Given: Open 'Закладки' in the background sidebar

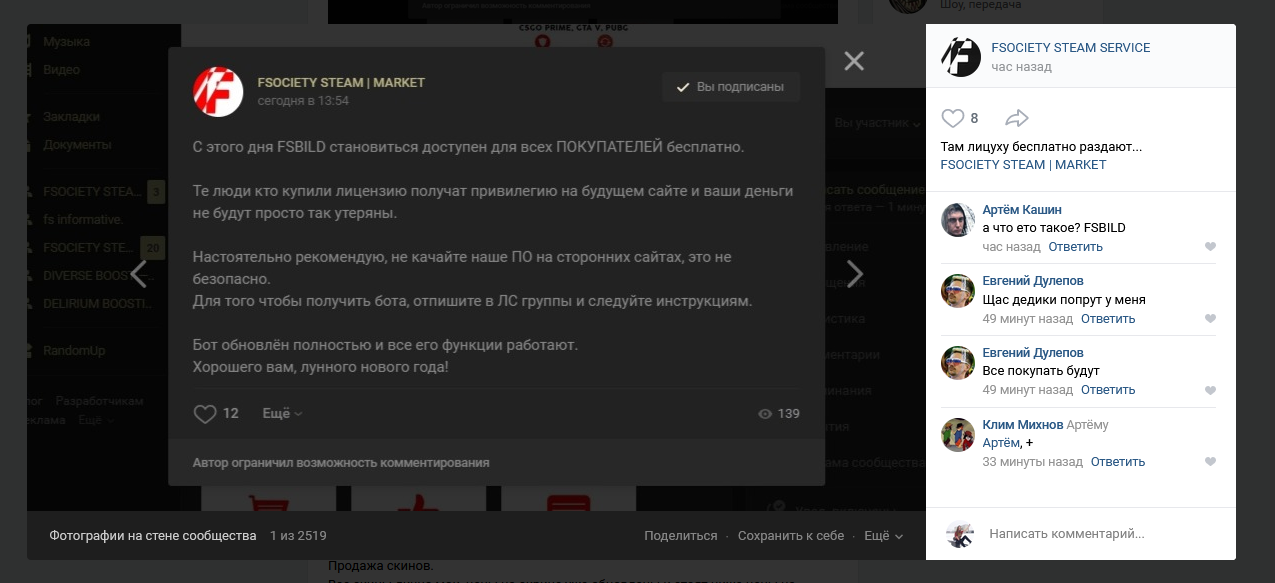Looking at the screenshot, I should [71, 117].
